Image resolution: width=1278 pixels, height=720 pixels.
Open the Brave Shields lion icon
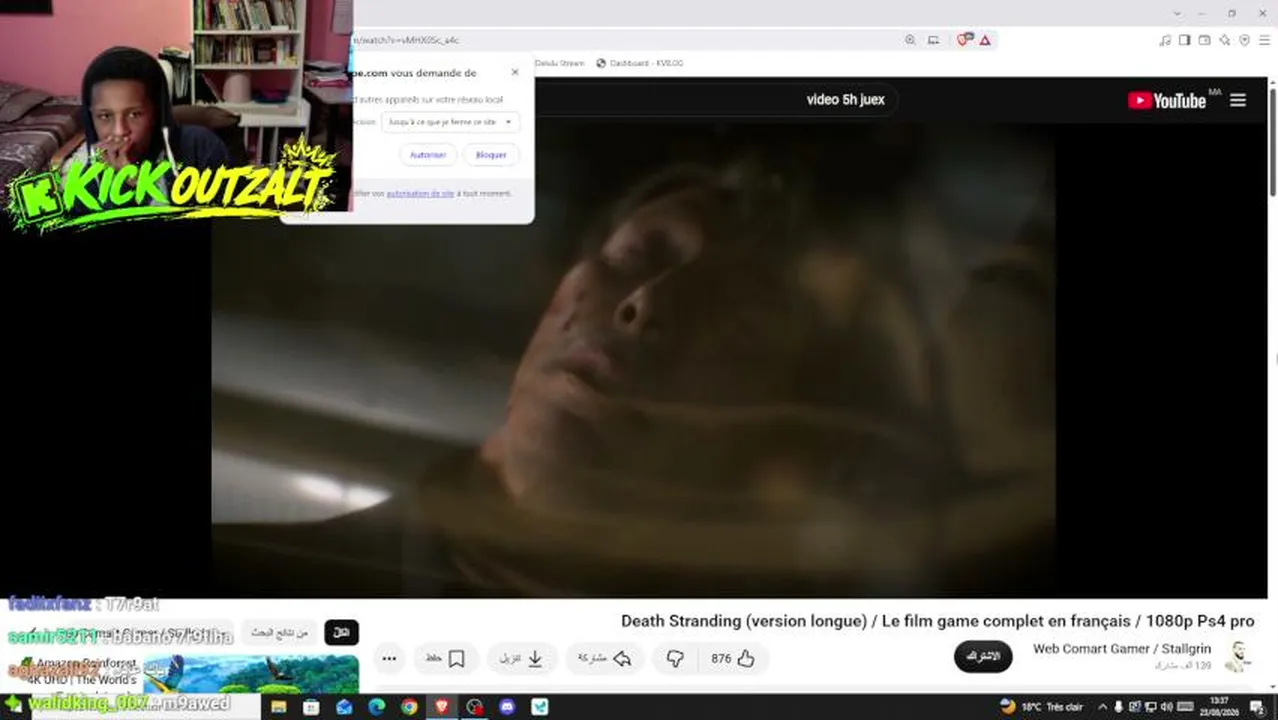(x=964, y=40)
